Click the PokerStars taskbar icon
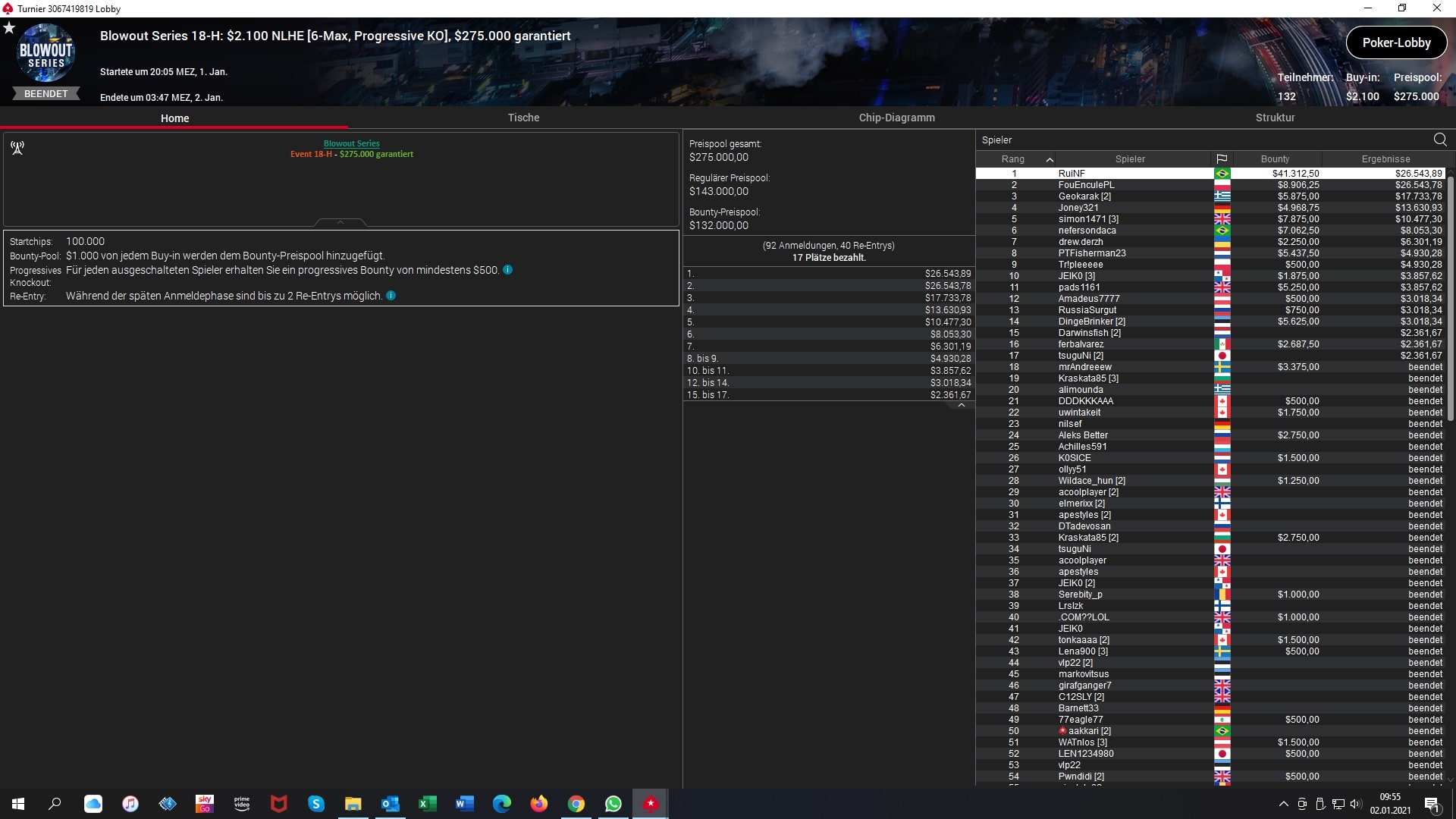The height and width of the screenshot is (819, 1456). coord(651,804)
